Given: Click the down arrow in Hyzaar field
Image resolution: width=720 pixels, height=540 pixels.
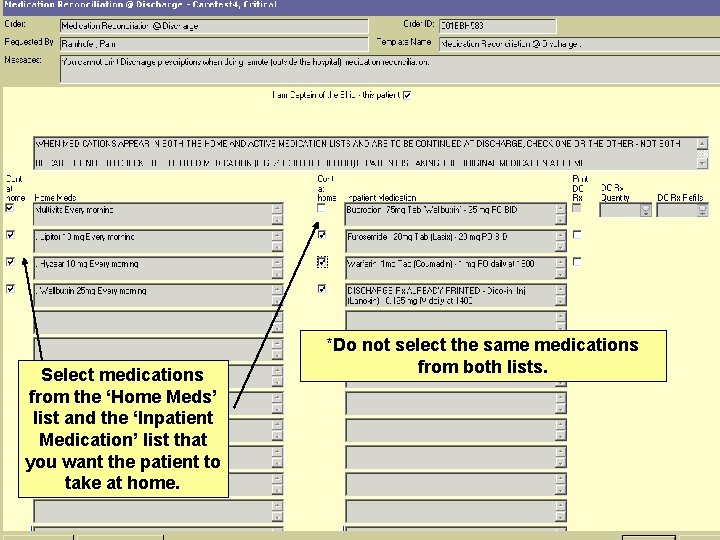Looking at the screenshot, I should pos(277,274).
